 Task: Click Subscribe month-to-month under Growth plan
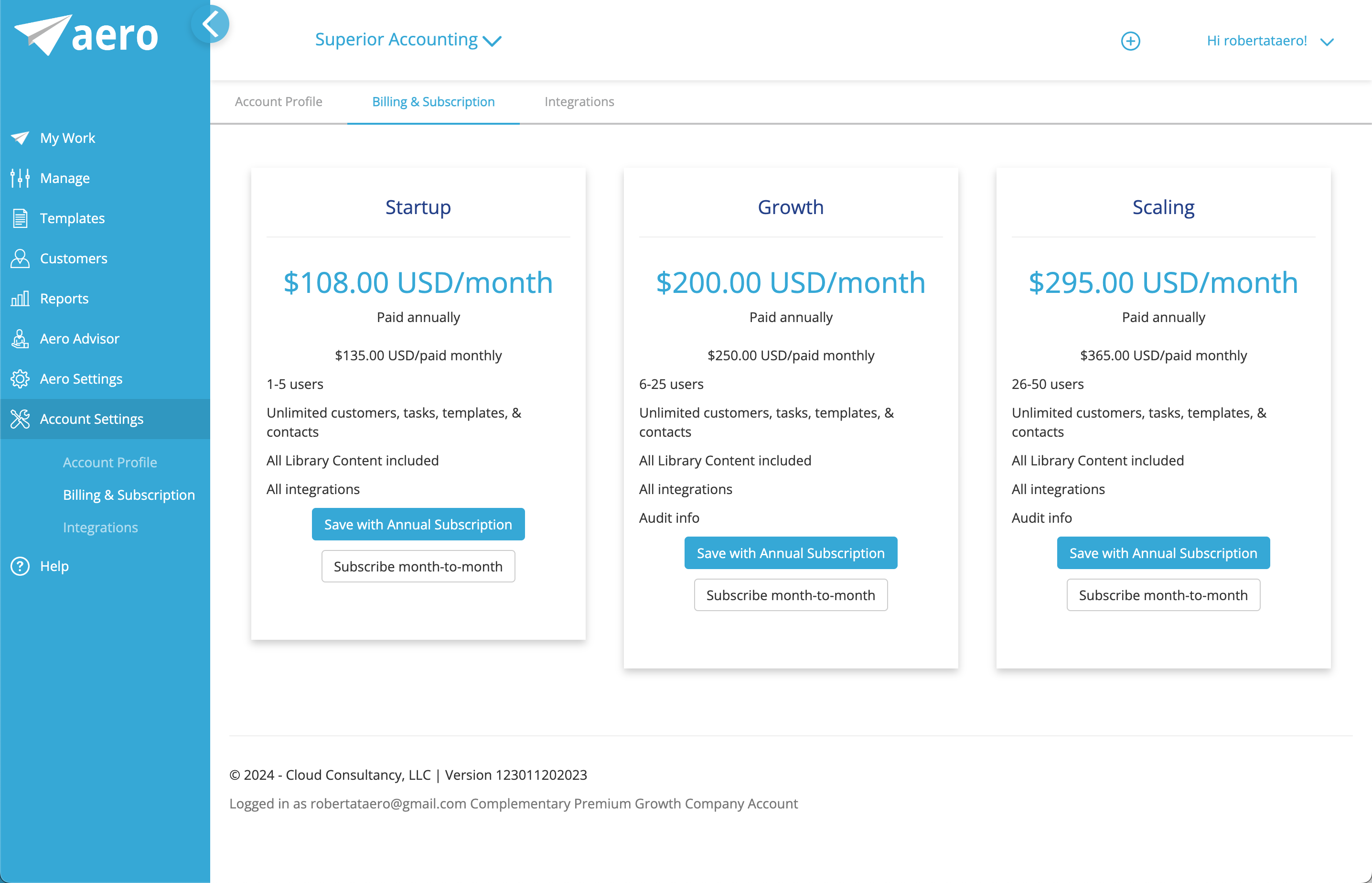pos(790,595)
